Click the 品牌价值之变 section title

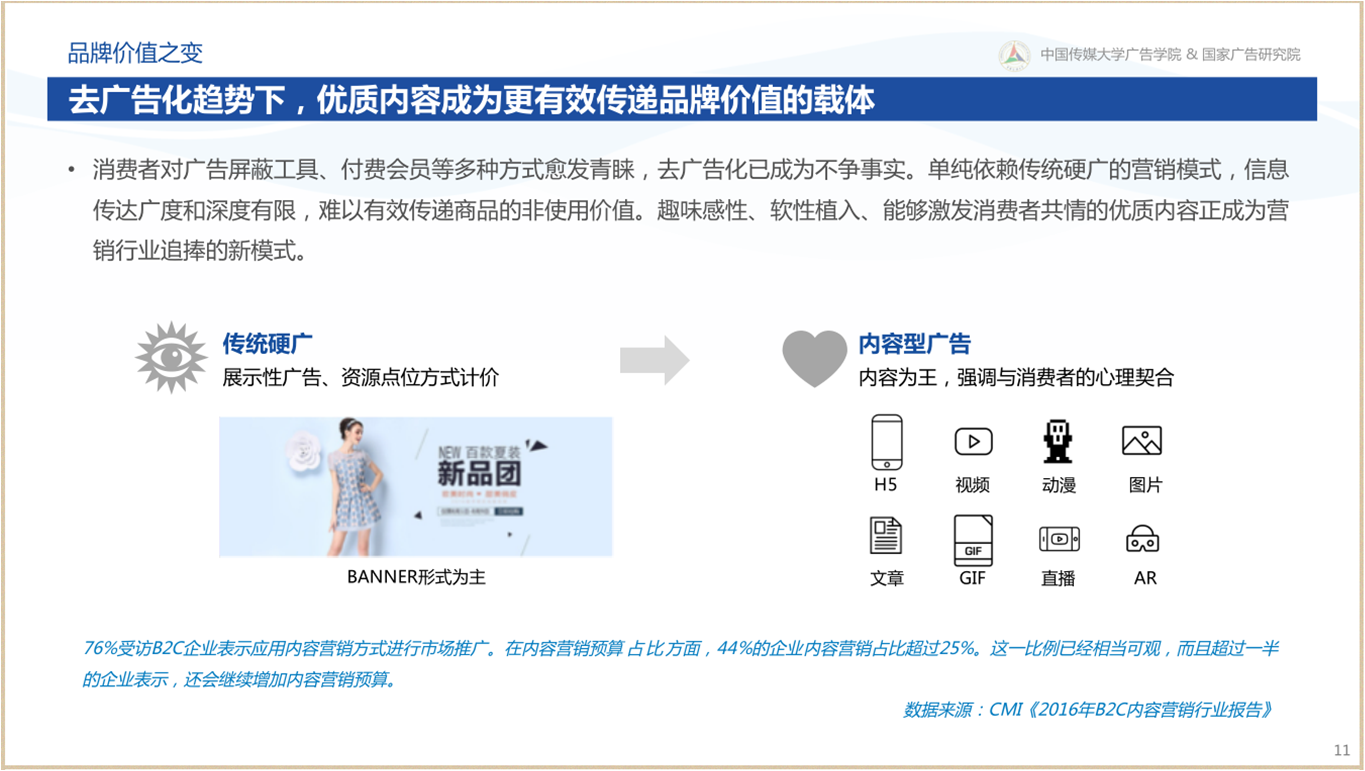pos(136,53)
